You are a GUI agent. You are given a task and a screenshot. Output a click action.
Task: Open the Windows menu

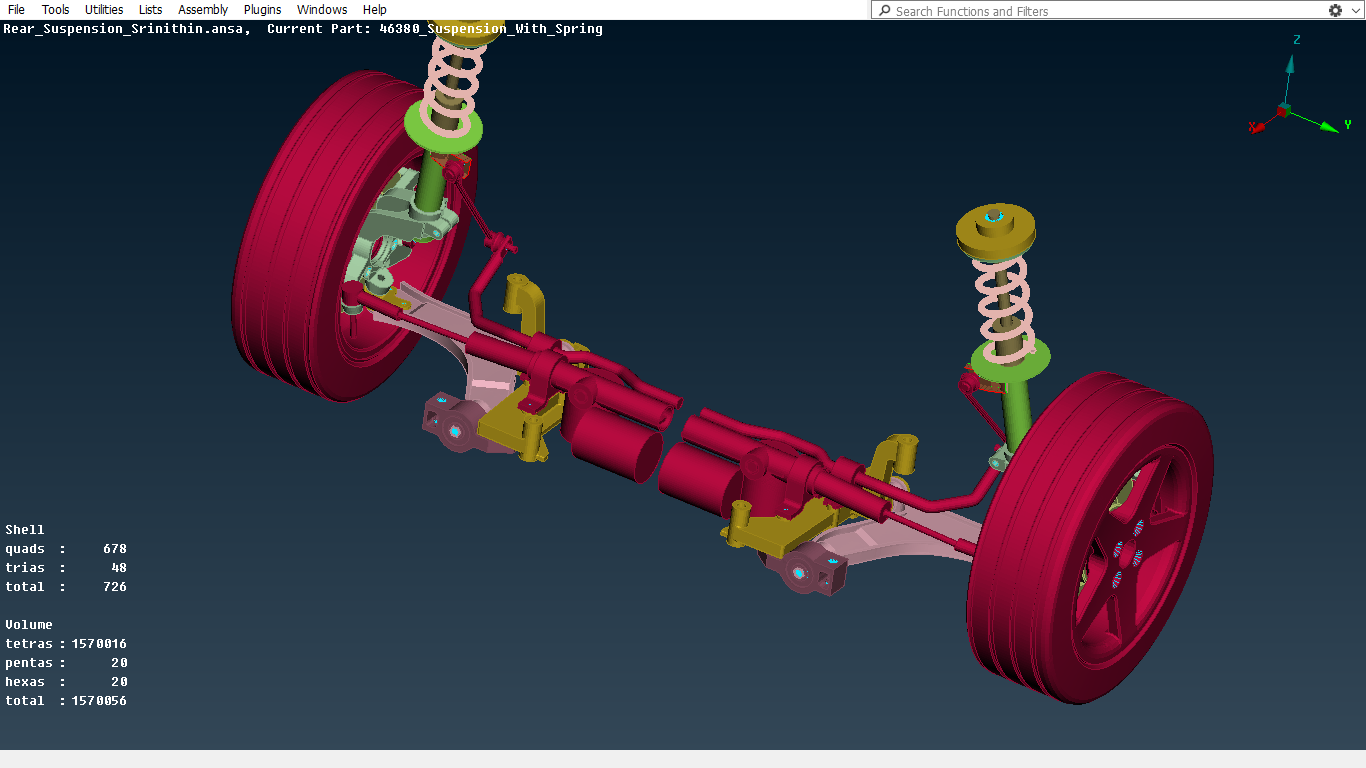322,10
